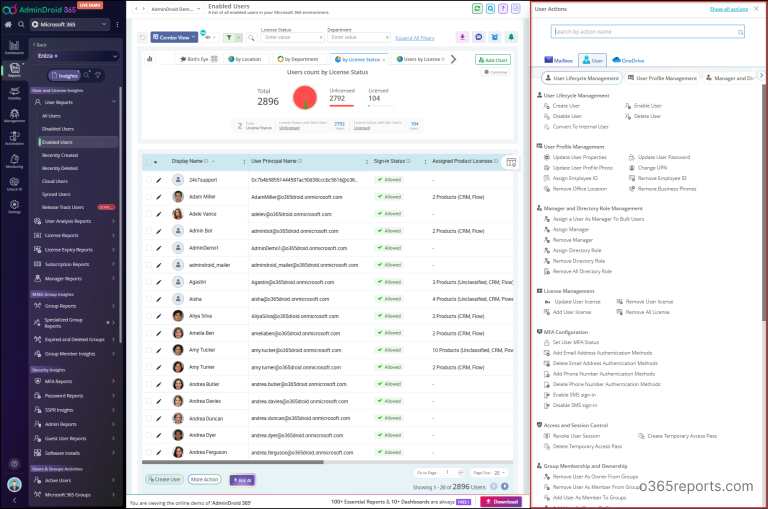768x509 pixels.
Task: Click the search by action name field
Action: [648, 32]
